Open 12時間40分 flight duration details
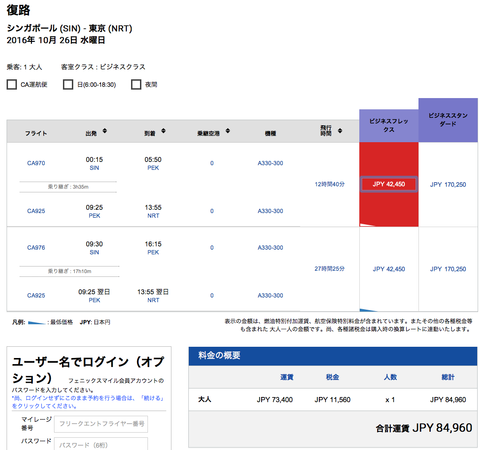 [329, 184]
